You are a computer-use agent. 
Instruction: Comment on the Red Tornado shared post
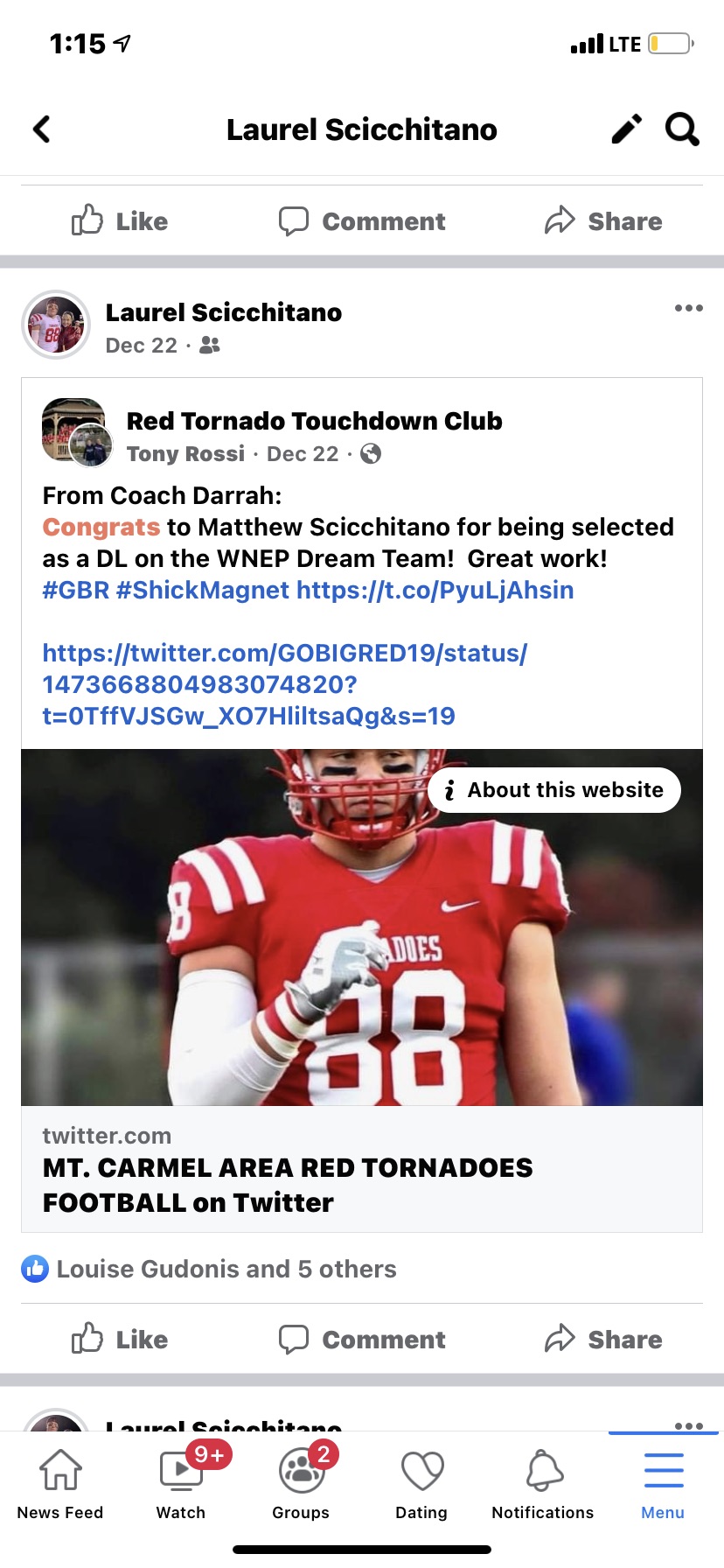362,1340
